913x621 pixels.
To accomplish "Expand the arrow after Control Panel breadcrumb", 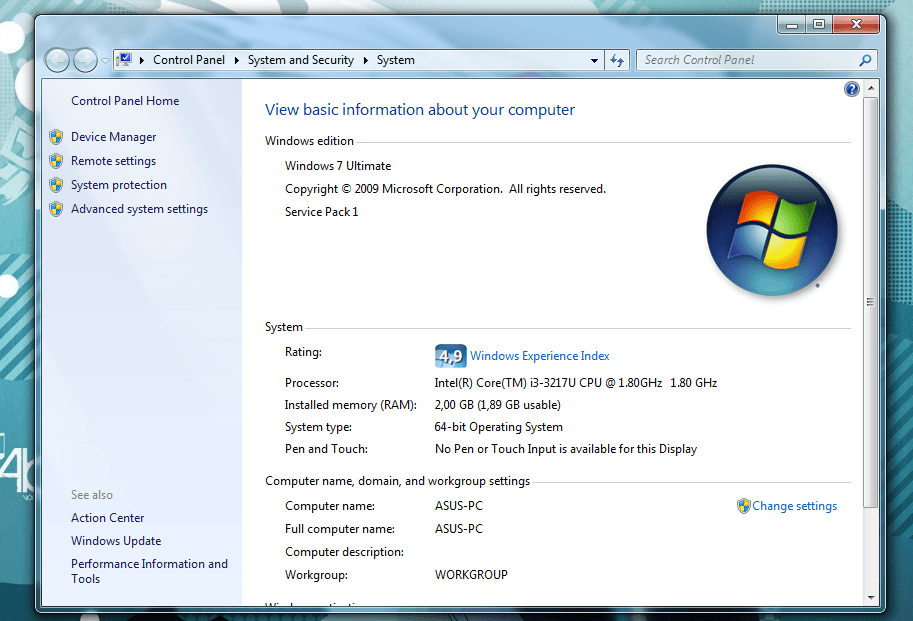I will pyautogui.click(x=236, y=60).
